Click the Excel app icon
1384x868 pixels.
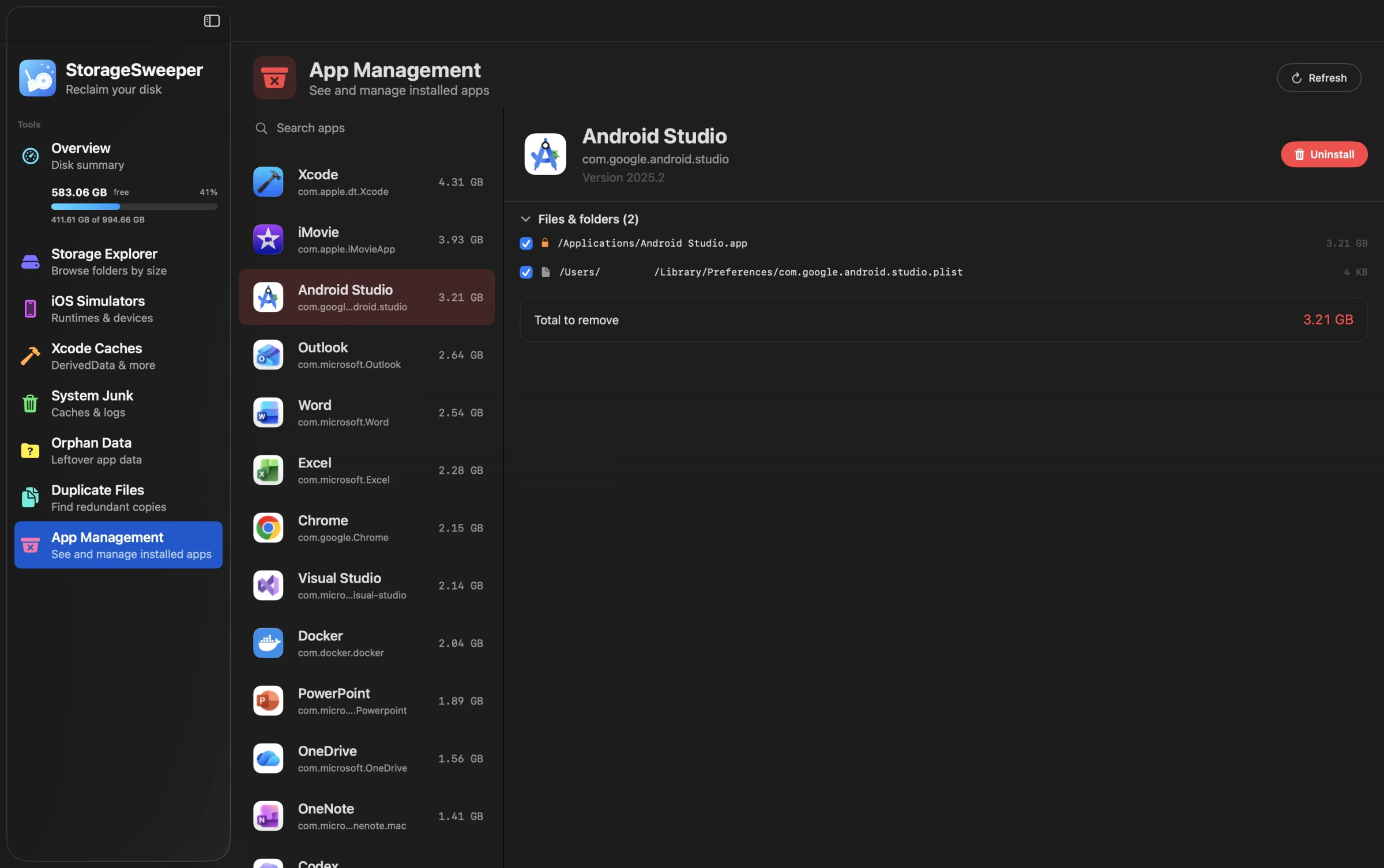(x=268, y=470)
